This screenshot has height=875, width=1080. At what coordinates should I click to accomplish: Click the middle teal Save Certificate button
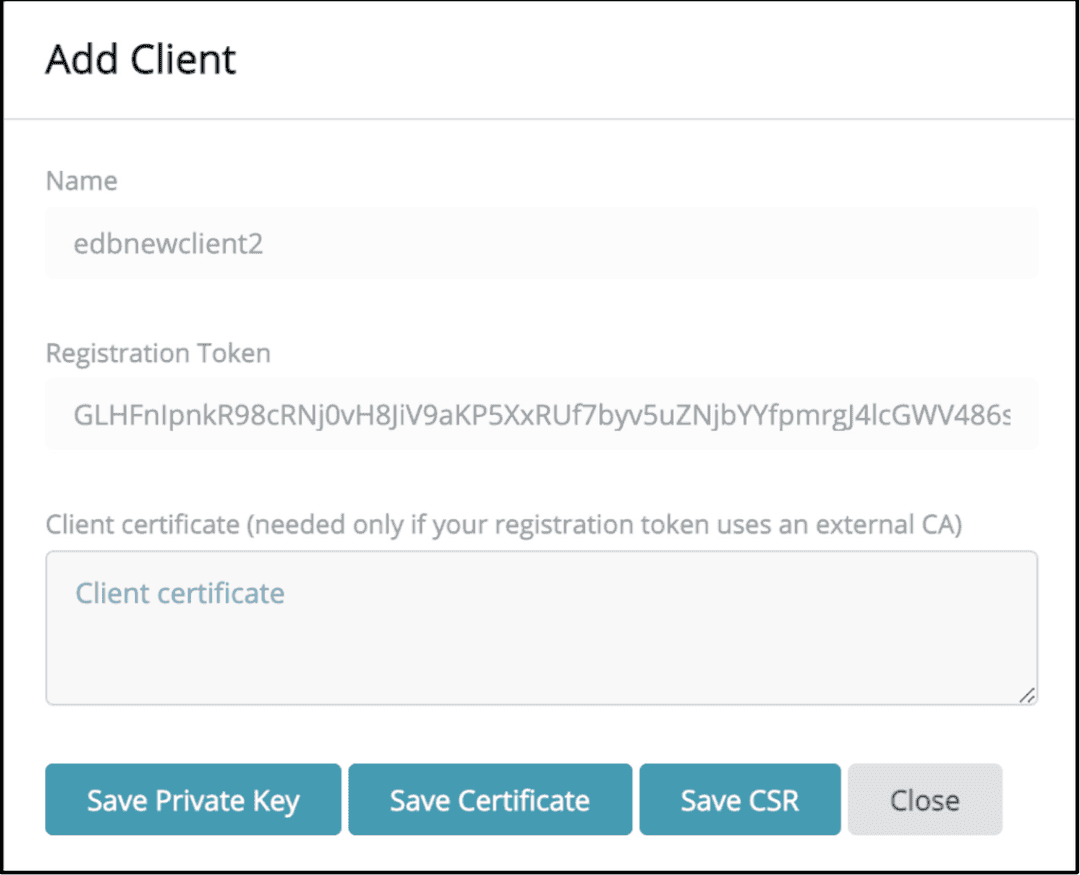[489, 799]
